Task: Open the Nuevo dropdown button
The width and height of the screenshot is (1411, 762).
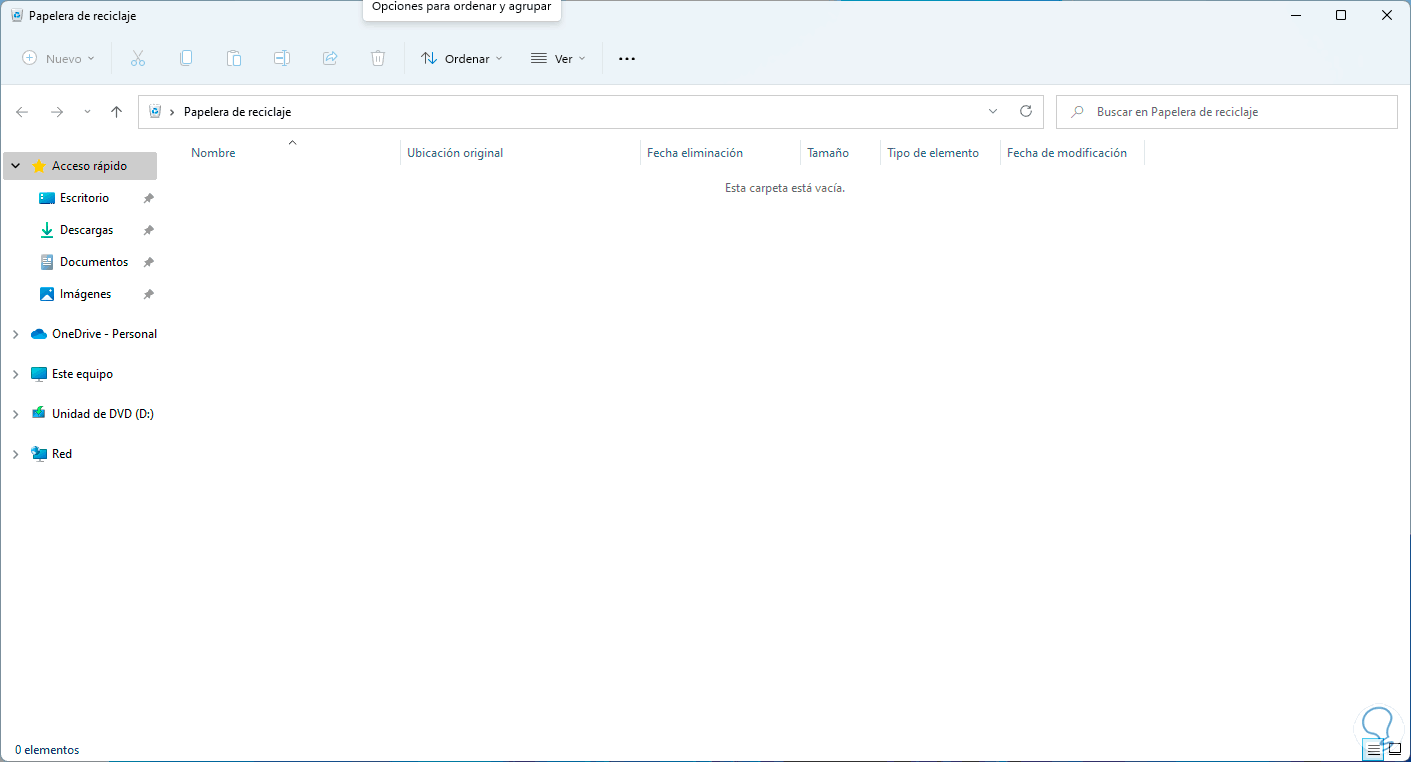Action: (x=59, y=59)
